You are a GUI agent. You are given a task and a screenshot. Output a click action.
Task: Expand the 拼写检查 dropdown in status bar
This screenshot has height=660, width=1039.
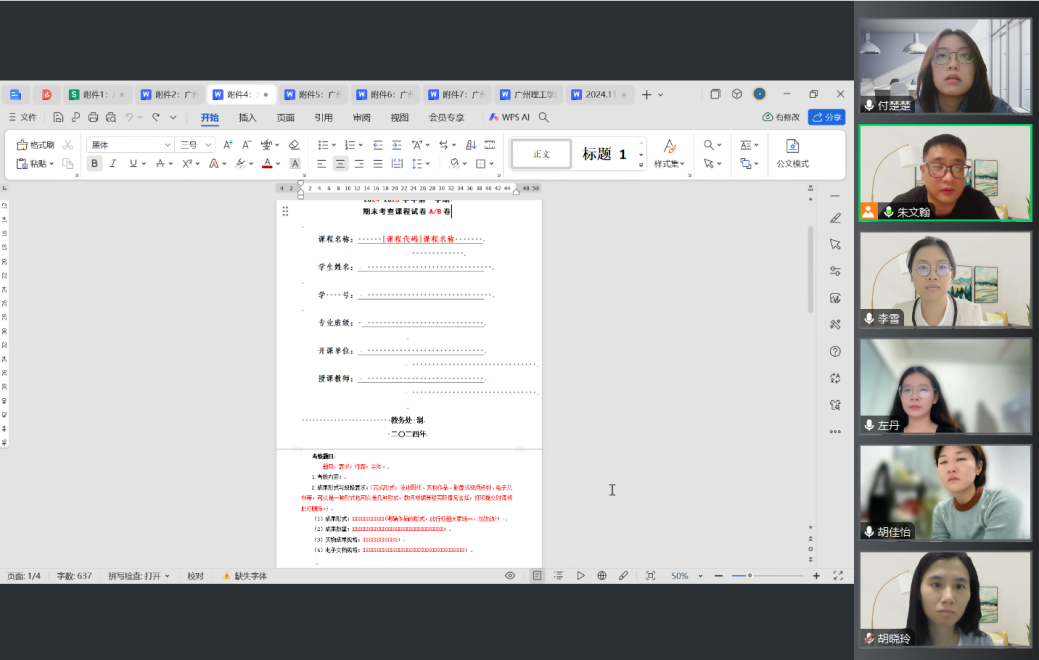(140, 576)
